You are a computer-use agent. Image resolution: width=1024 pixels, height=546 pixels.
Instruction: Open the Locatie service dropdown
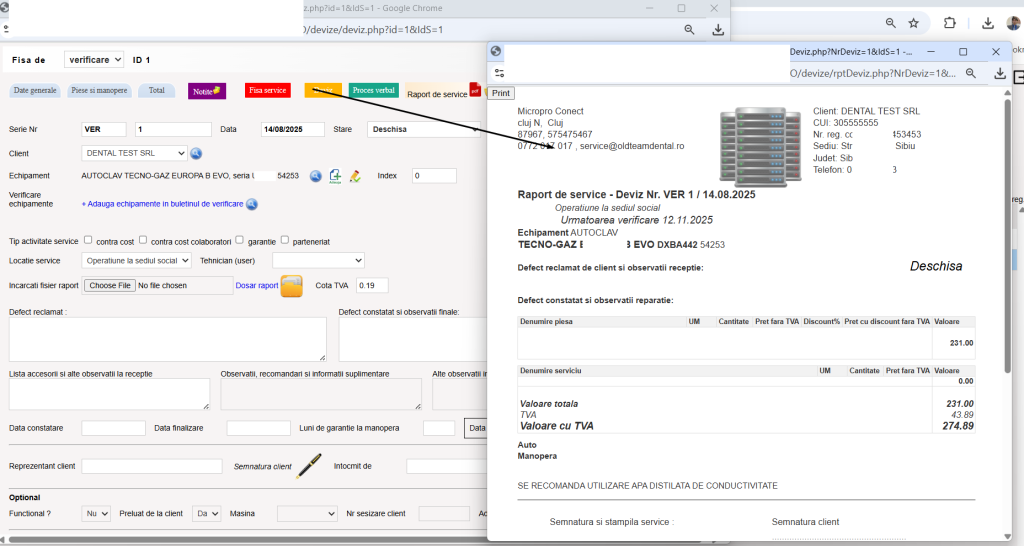136,261
